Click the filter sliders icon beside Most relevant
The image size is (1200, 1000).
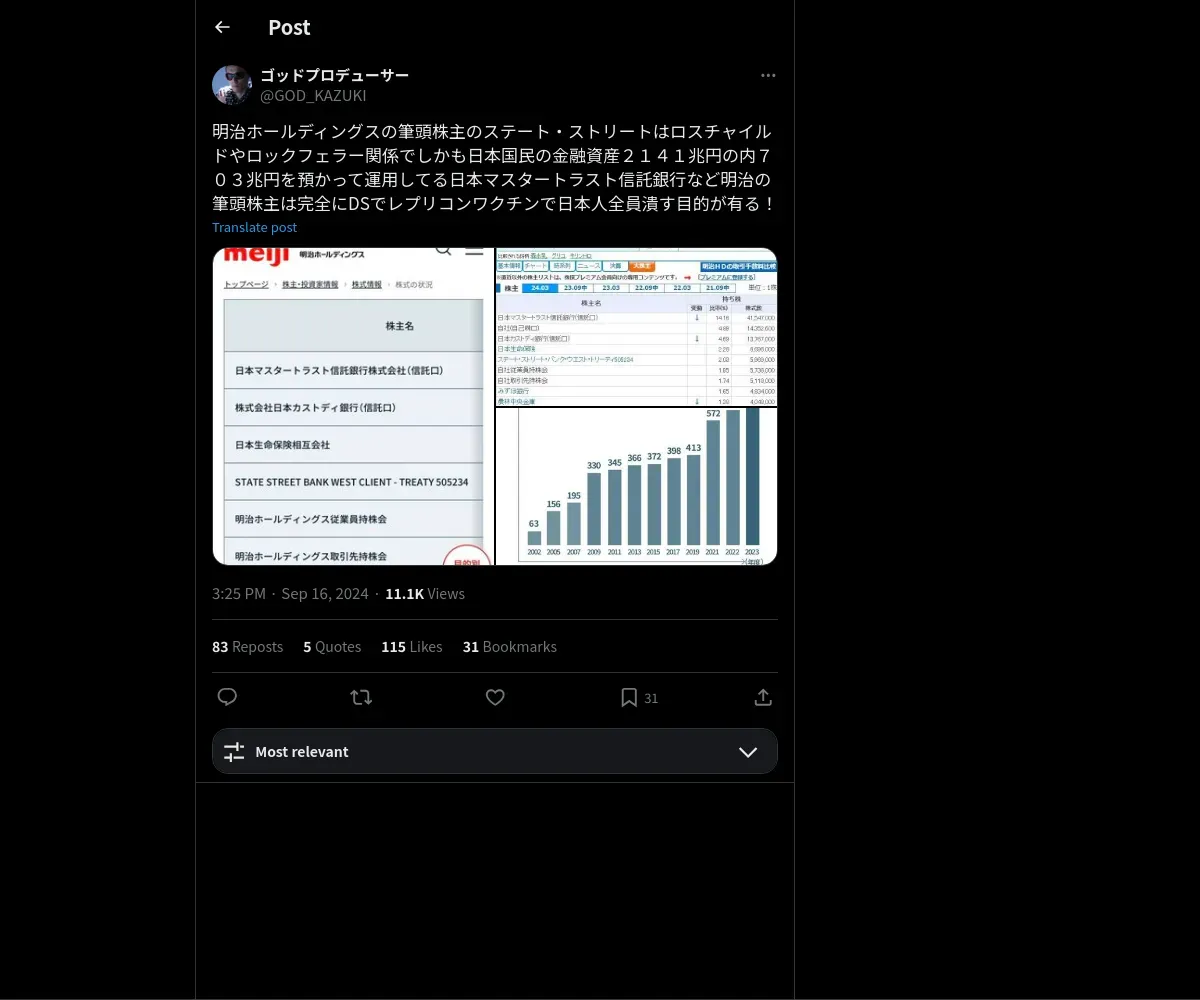point(234,752)
